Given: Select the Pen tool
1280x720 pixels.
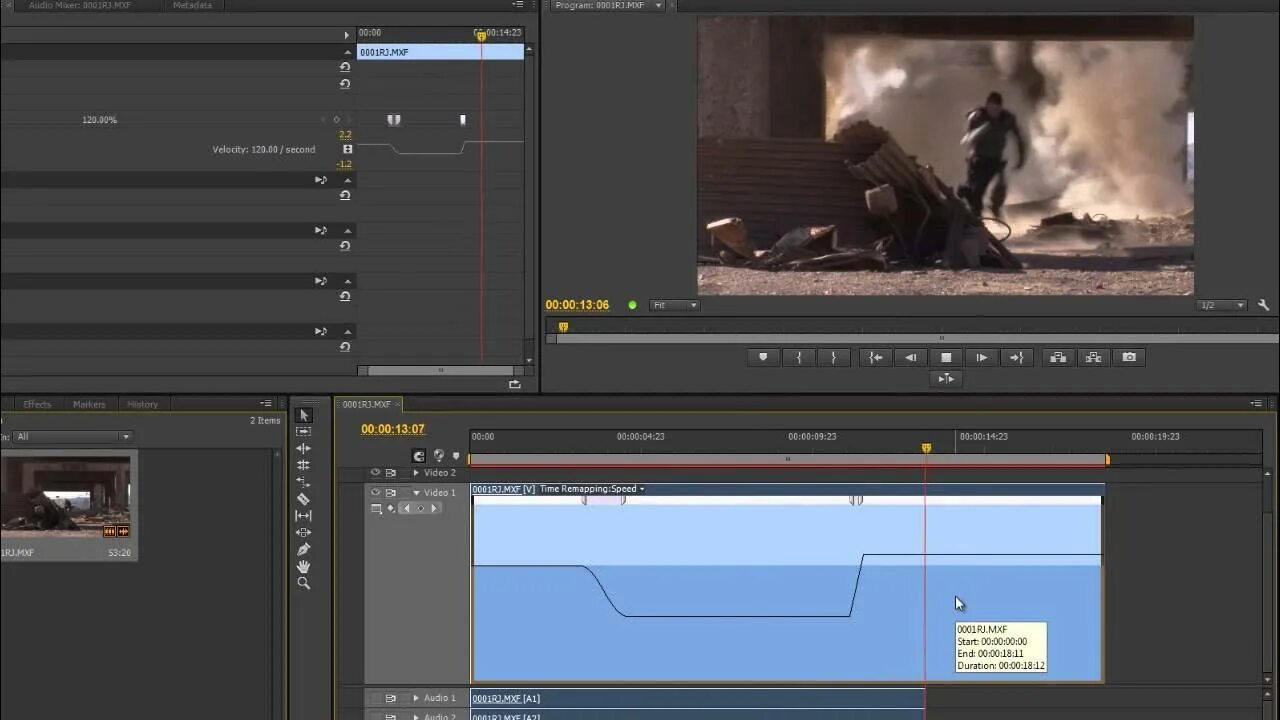Looking at the screenshot, I should coord(304,549).
